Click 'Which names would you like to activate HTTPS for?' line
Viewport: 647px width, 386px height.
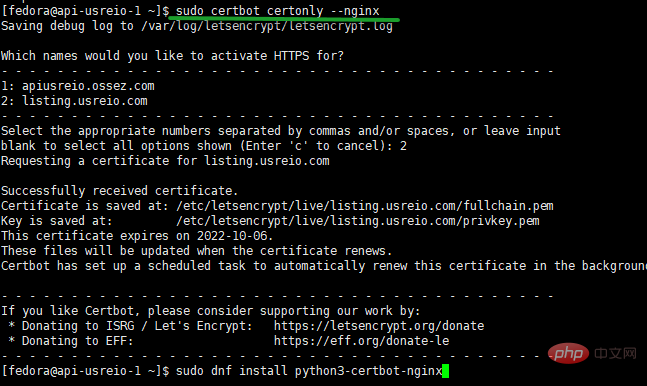[172, 56]
